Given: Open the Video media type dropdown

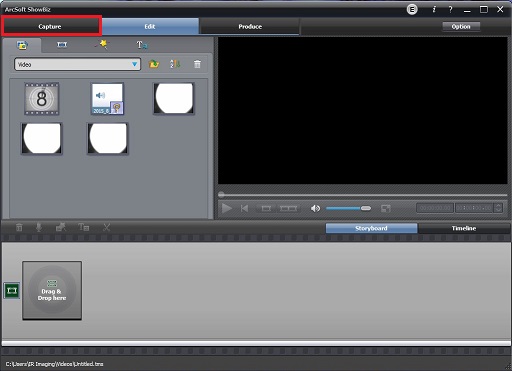Looking at the screenshot, I should point(77,64).
